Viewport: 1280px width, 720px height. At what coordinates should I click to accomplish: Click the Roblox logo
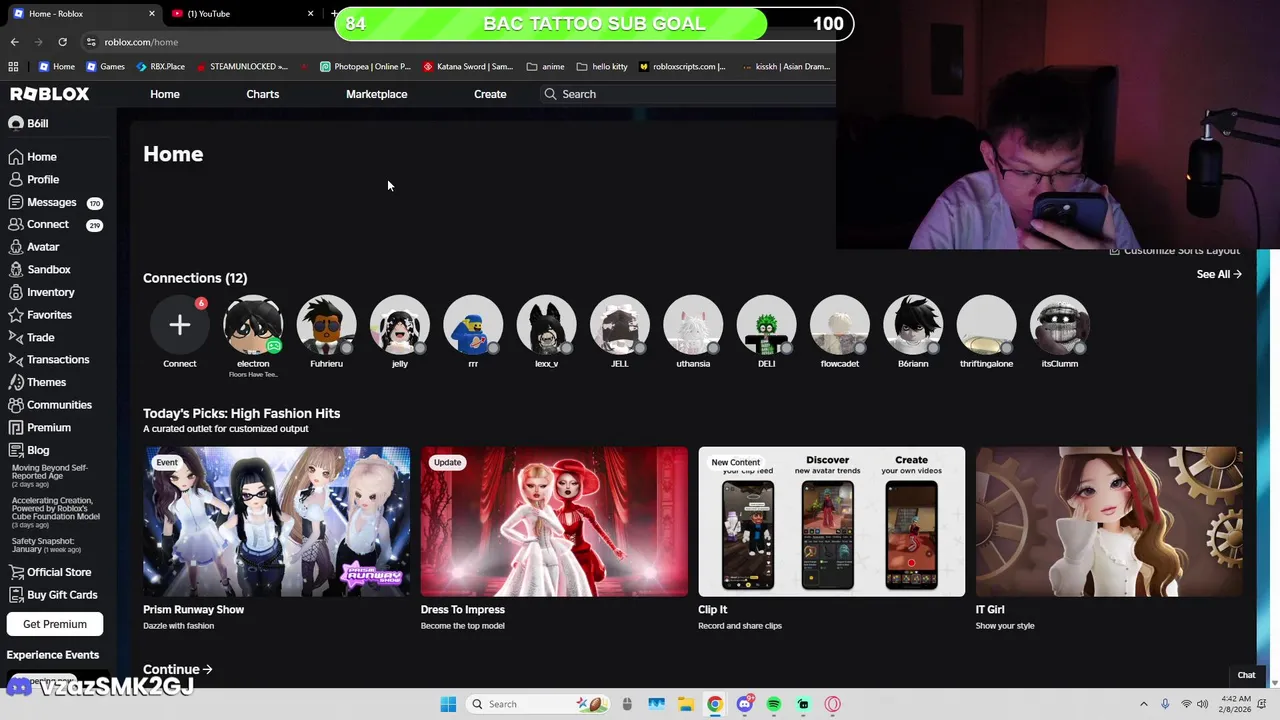[50, 94]
